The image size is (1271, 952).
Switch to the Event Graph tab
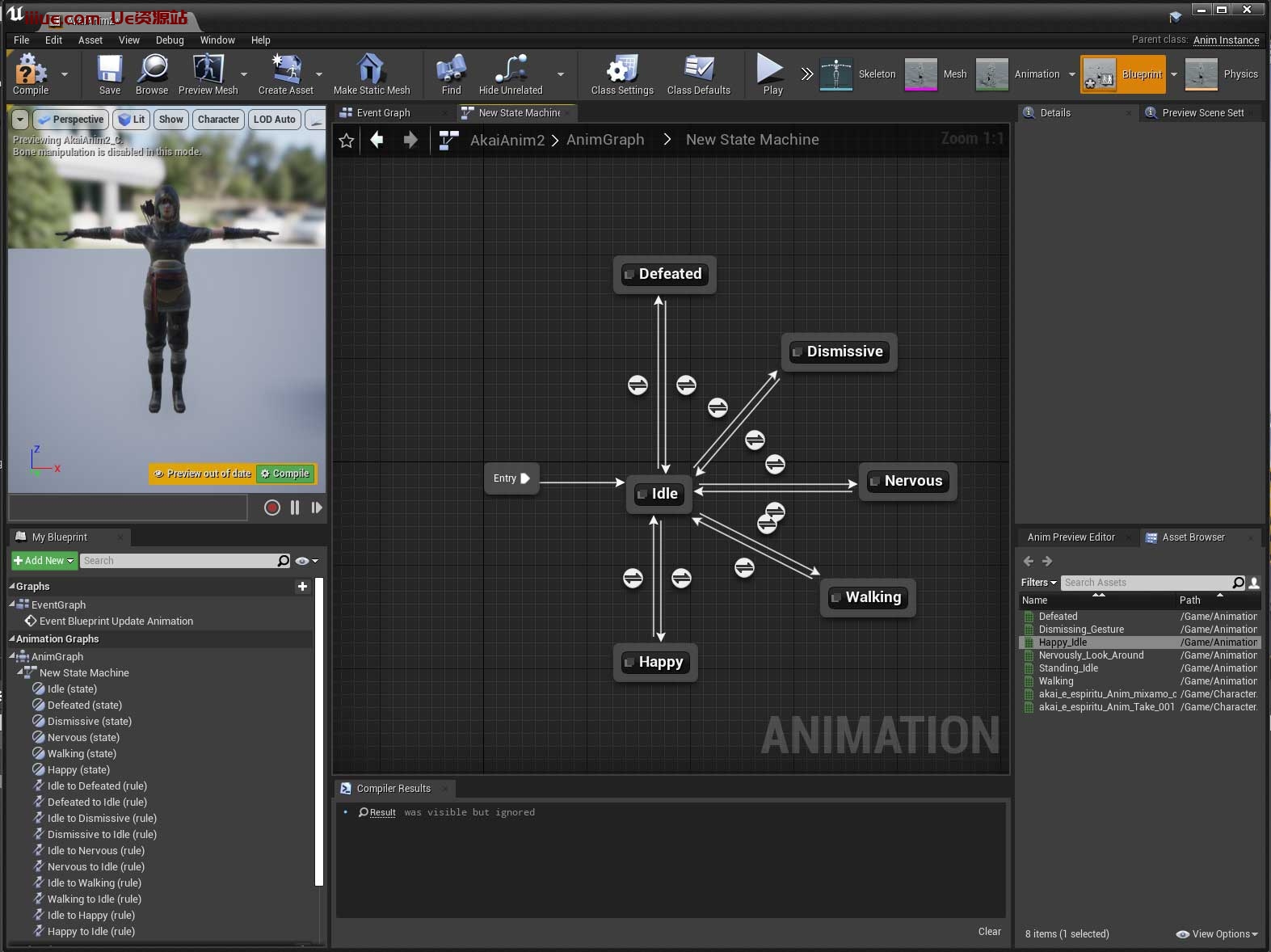383,113
